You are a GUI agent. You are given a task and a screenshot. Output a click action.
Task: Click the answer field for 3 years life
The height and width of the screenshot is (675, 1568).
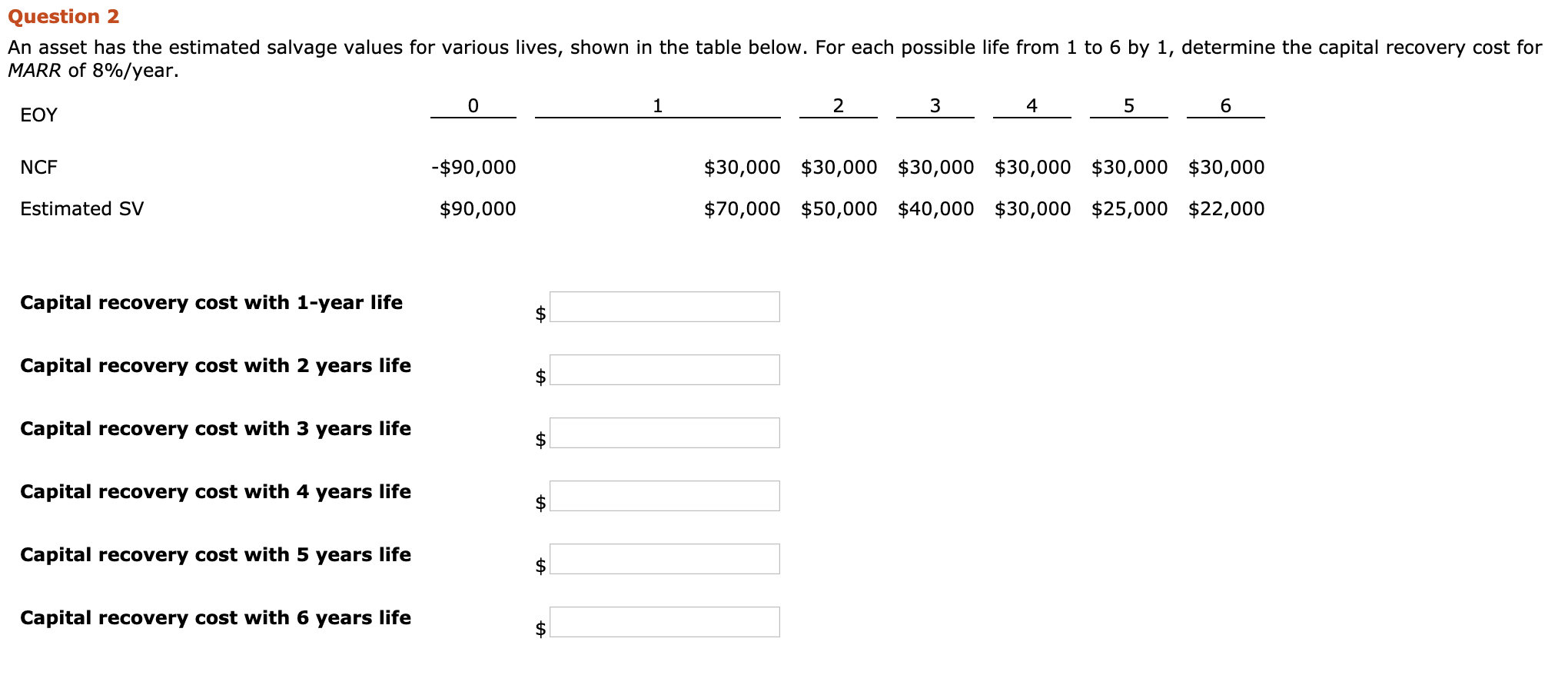665,432
